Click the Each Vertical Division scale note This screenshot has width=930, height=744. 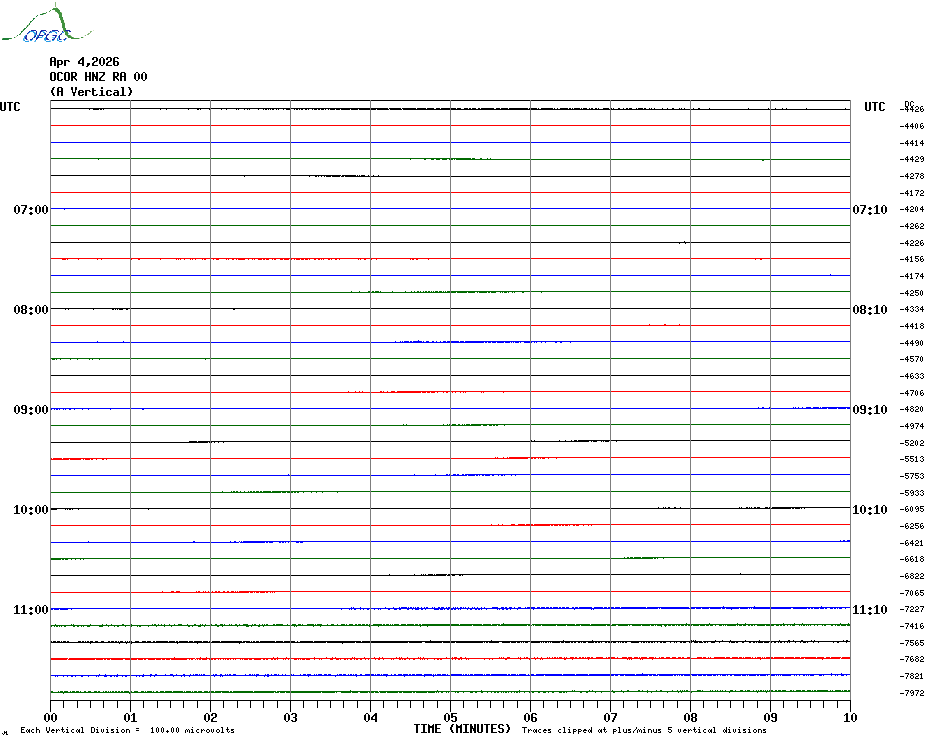click(127, 731)
